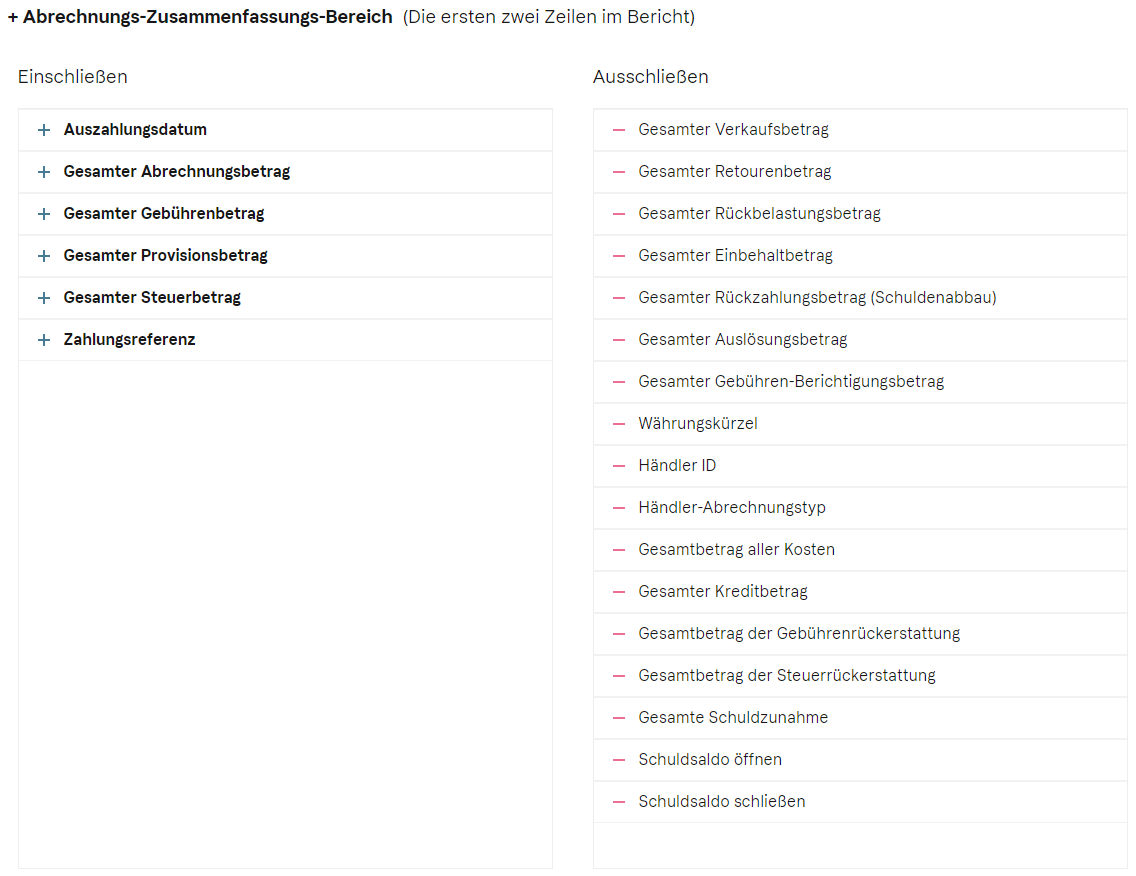
Task: Click the minus icon next to Währungskürzel
Action: pyautogui.click(x=619, y=424)
